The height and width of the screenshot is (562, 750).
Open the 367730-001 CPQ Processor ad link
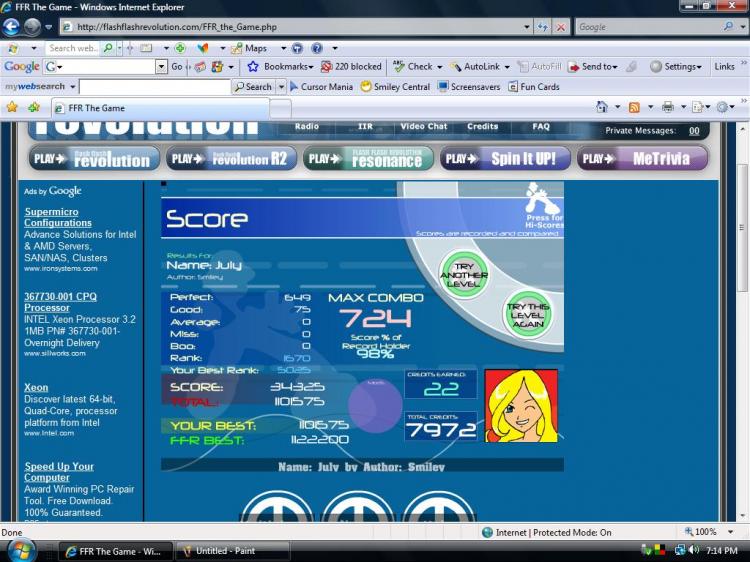(60, 302)
